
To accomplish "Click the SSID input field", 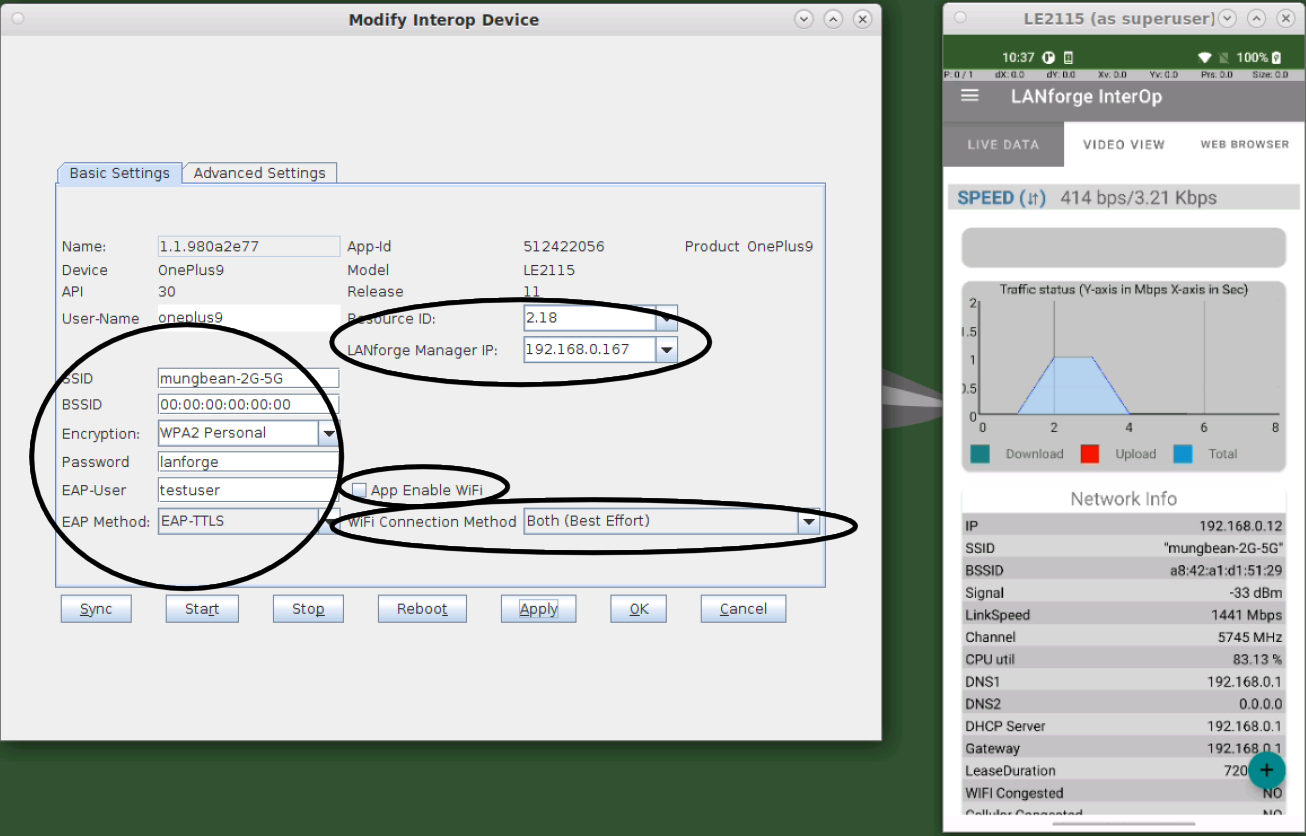I will click(x=248, y=378).
